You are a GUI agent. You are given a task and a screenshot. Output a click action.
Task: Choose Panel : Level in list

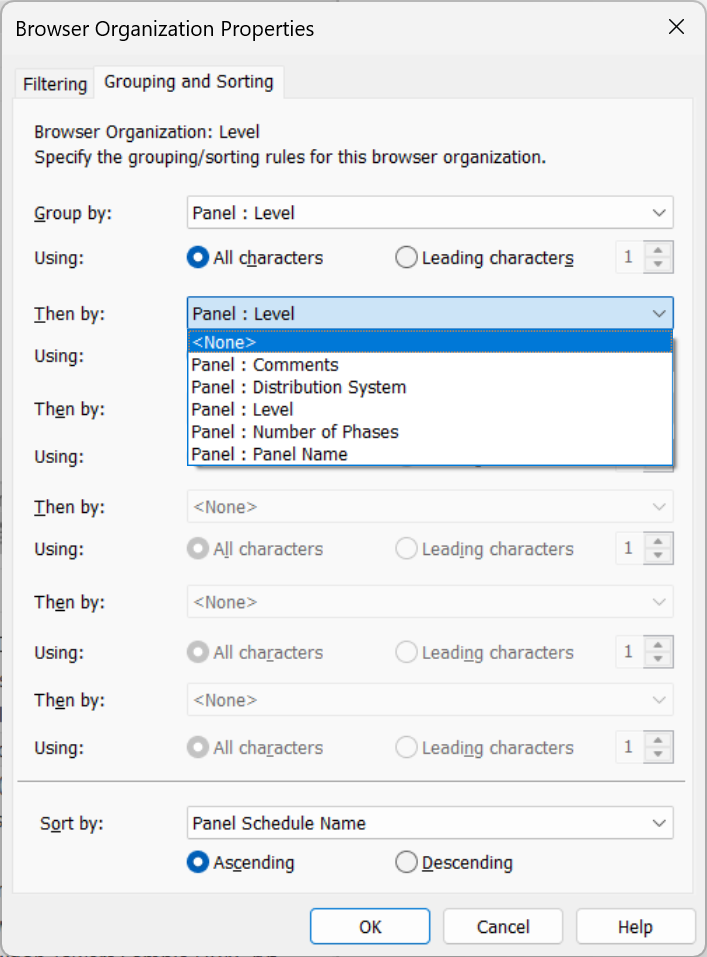(x=242, y=409)
